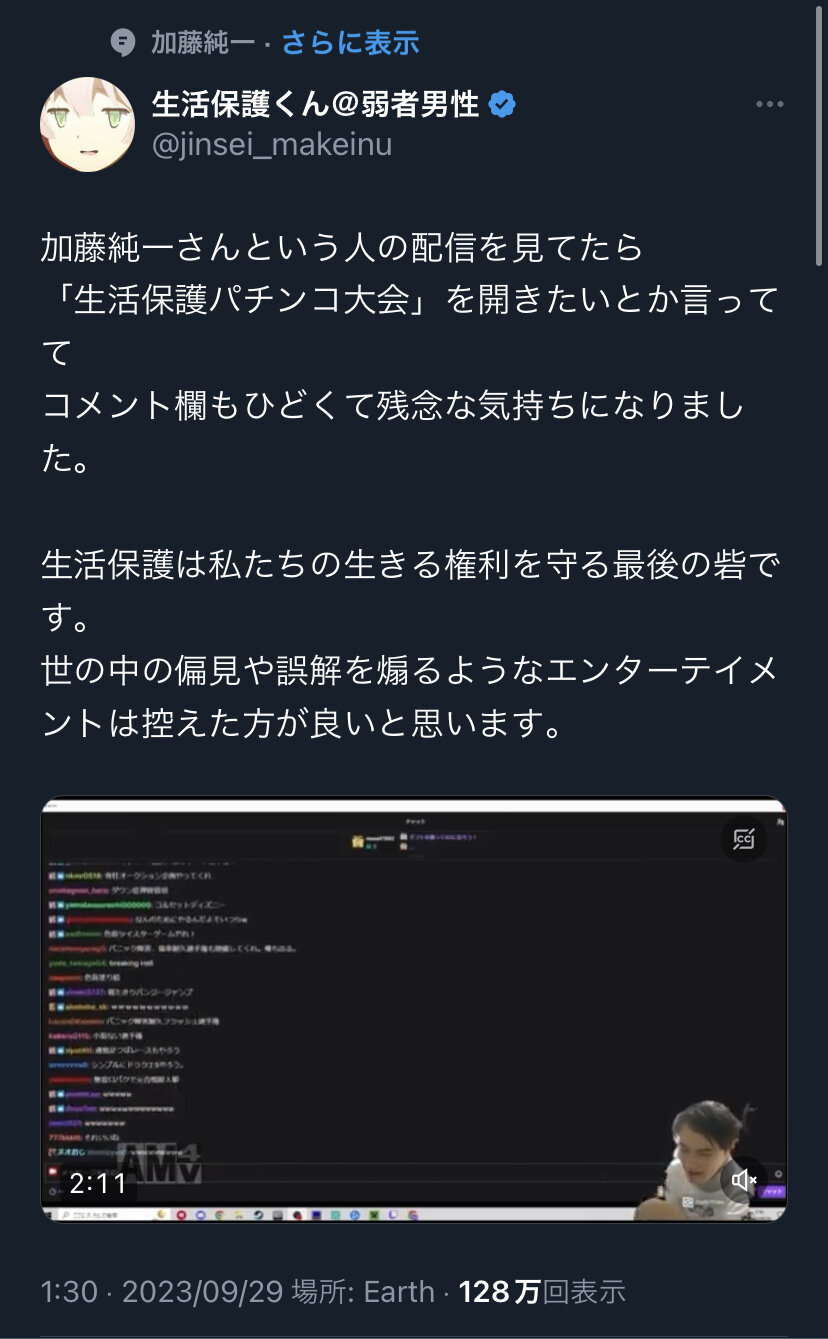Viewport: 828px width, 1339px height.
Task: Tap the topic speech-bubble icon beside 加藤純一
Action: [122, 42]
